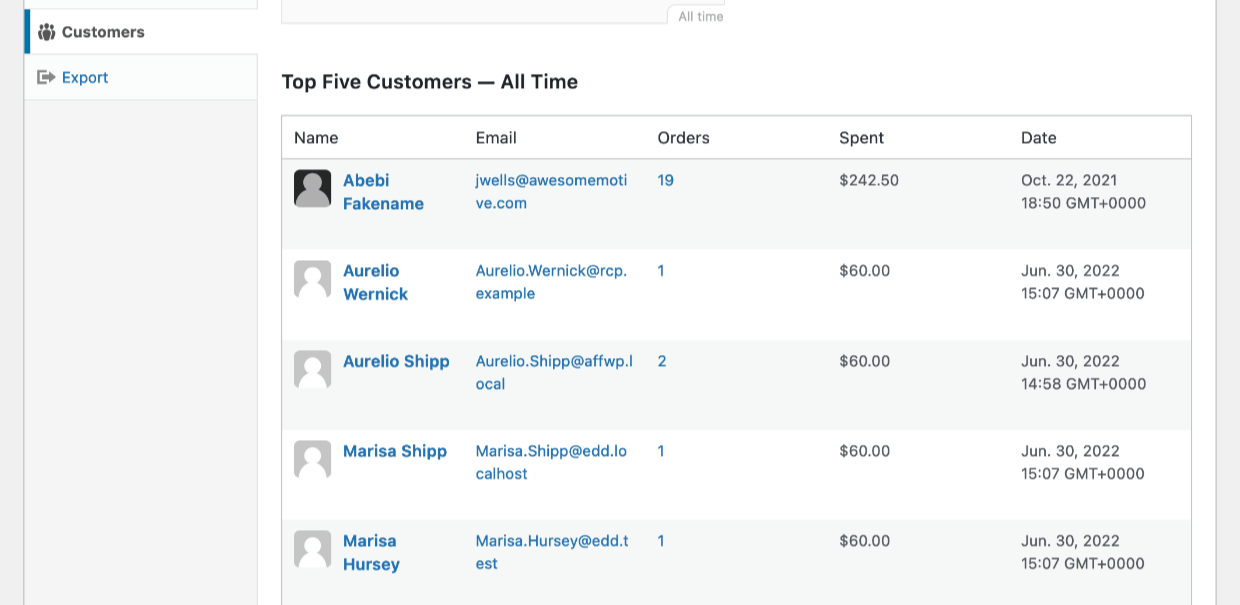
Task: Click the Customers group icon in the sidebar
Action: [47, 31]
